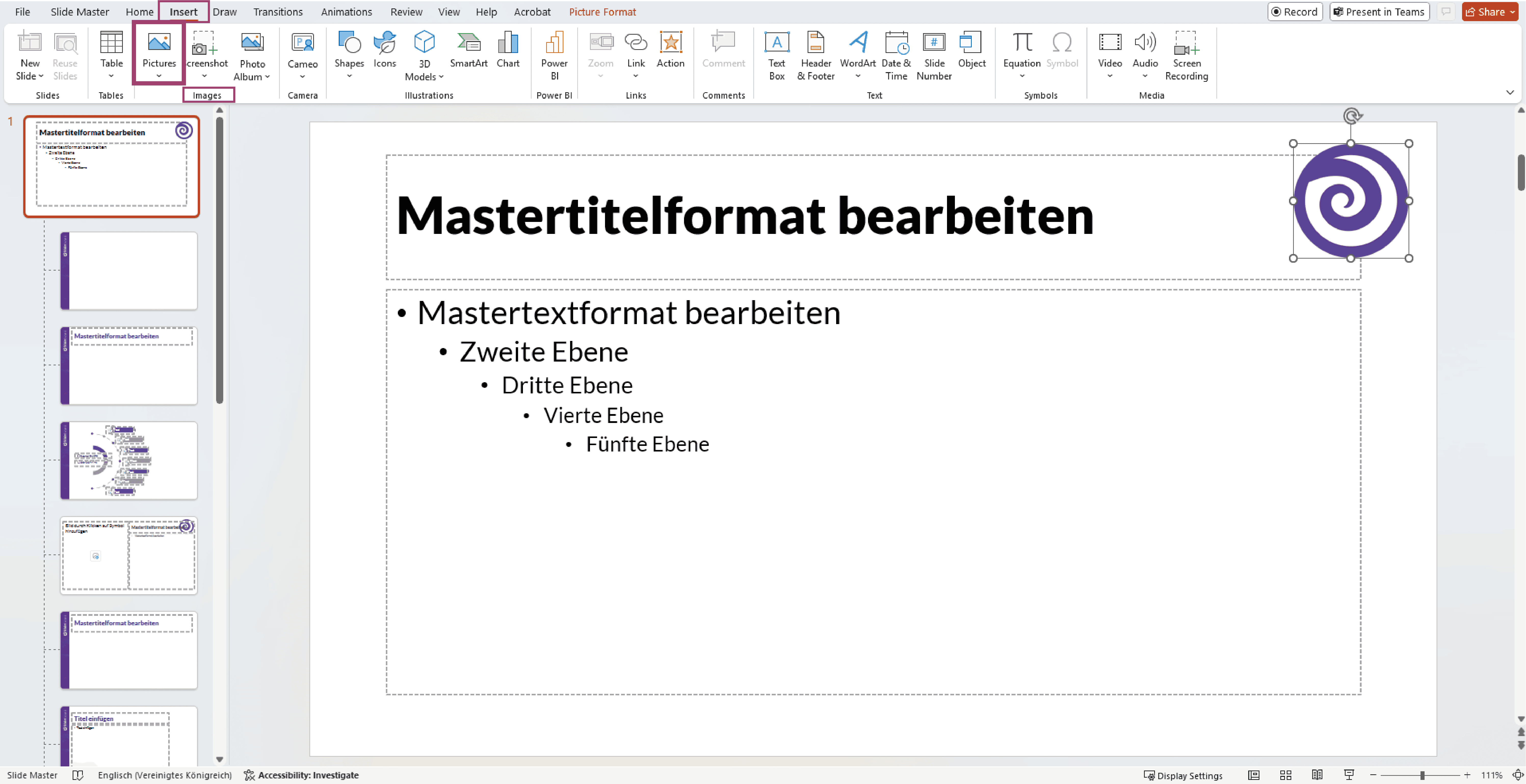
Task: Click the zoom slider handle
Action: pyautogui.click(x=1422, y=775)
